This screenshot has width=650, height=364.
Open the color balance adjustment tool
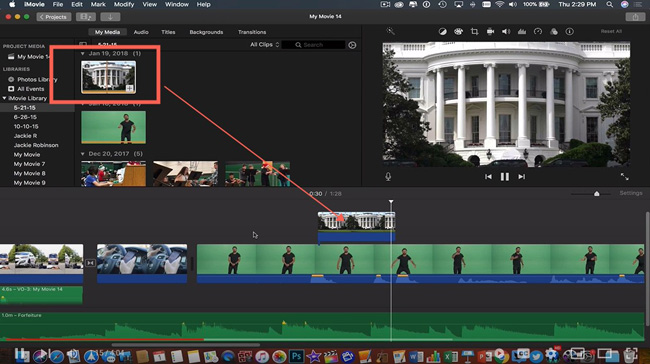click(x=442, y=32)
